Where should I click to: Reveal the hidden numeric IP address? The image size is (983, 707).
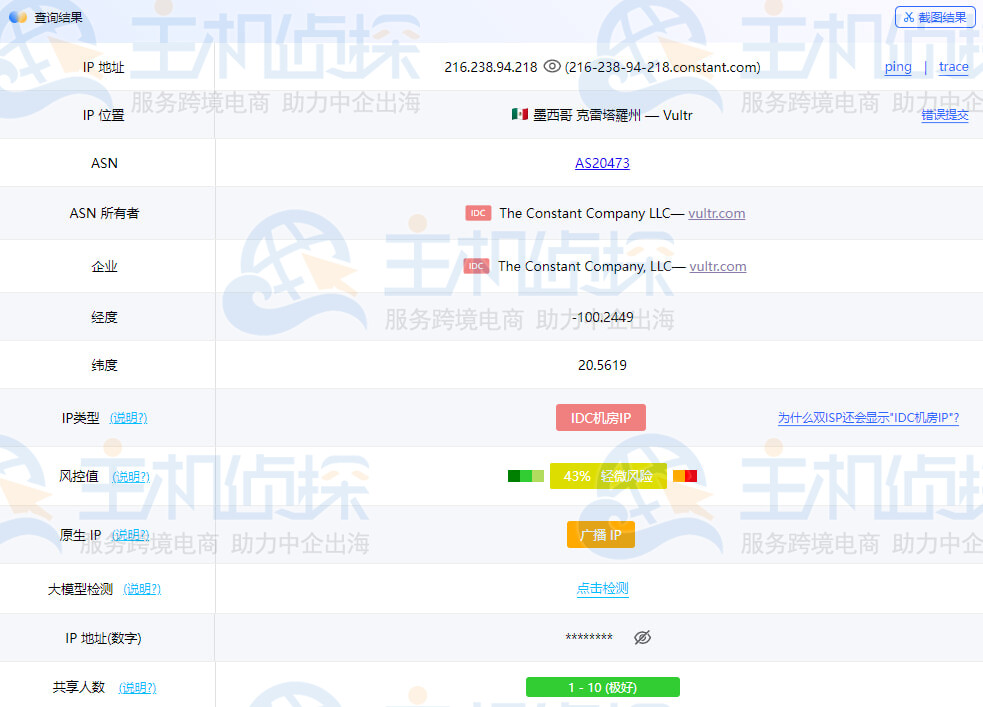tap(643, 637)
